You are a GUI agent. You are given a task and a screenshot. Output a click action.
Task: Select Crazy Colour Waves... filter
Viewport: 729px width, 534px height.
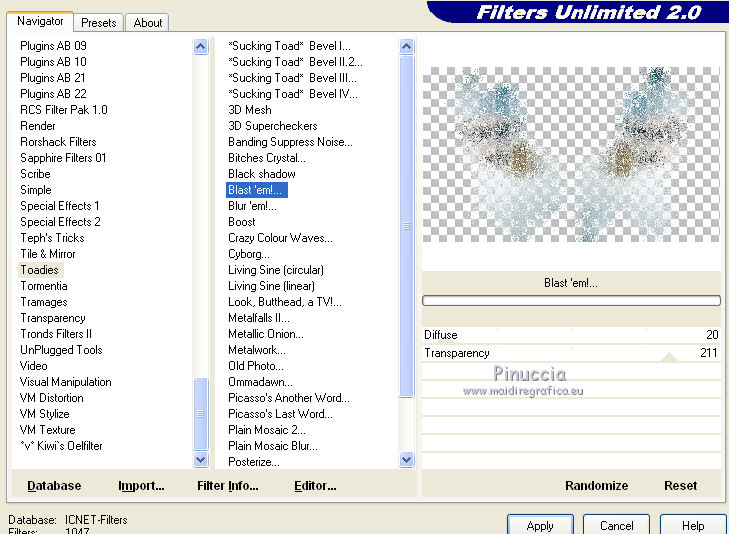(280, 237)
